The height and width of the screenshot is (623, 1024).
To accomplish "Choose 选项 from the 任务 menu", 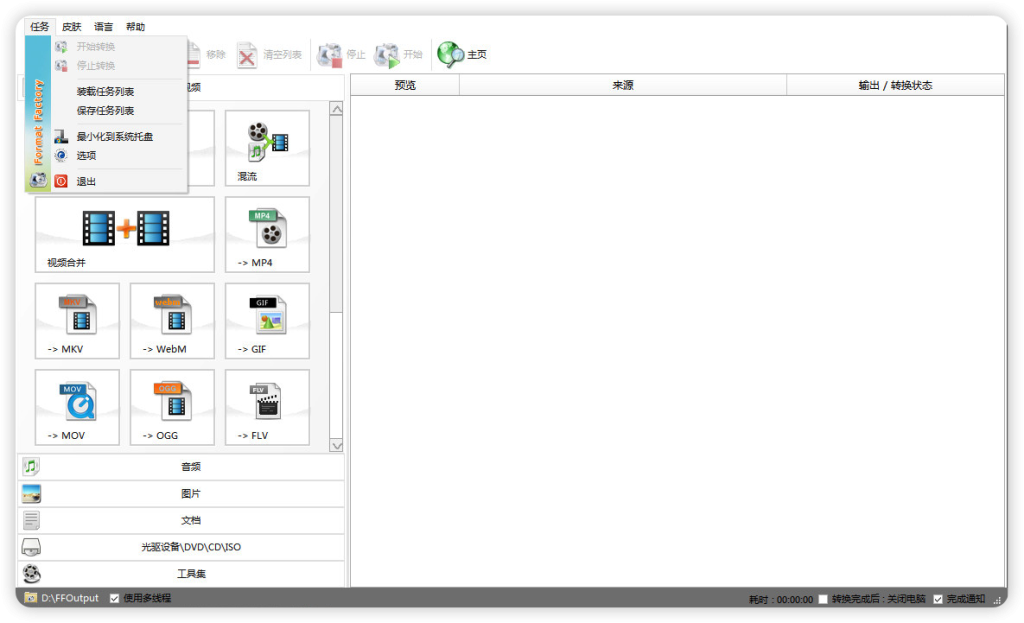I will [x=87, y=156].
